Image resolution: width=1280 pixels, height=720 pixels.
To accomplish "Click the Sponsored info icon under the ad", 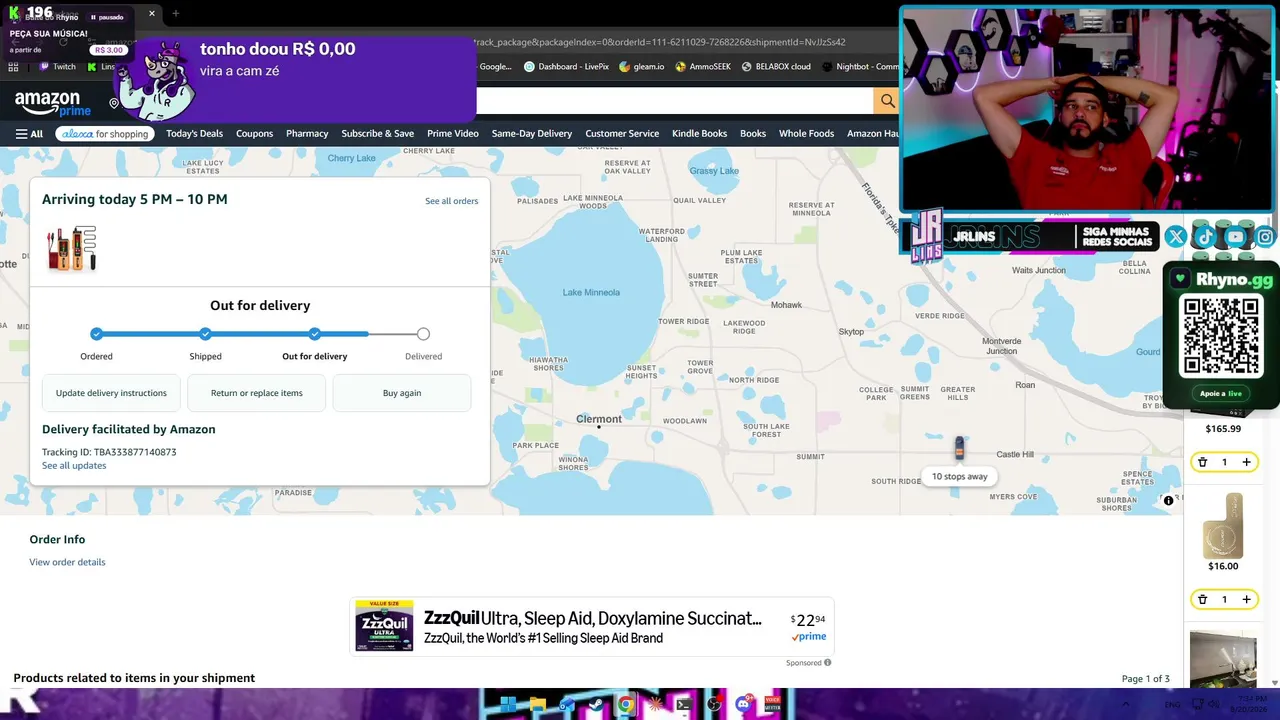I will (x=827, y=663).
